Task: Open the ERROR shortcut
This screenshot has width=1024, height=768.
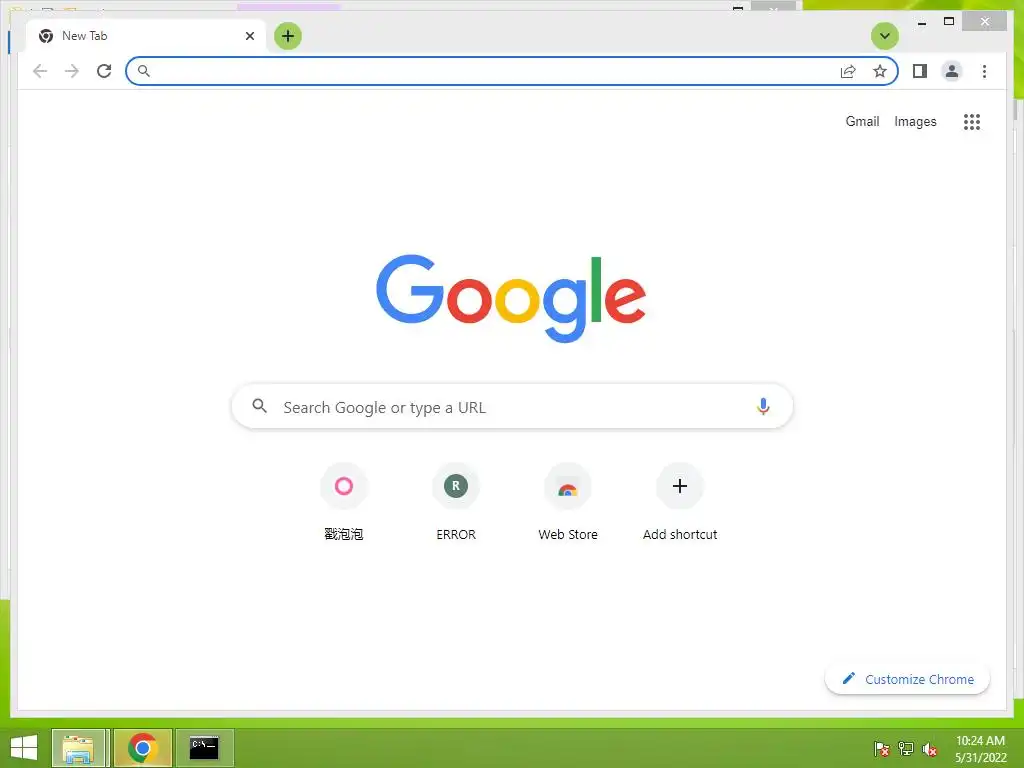Action: pos(456,502)
